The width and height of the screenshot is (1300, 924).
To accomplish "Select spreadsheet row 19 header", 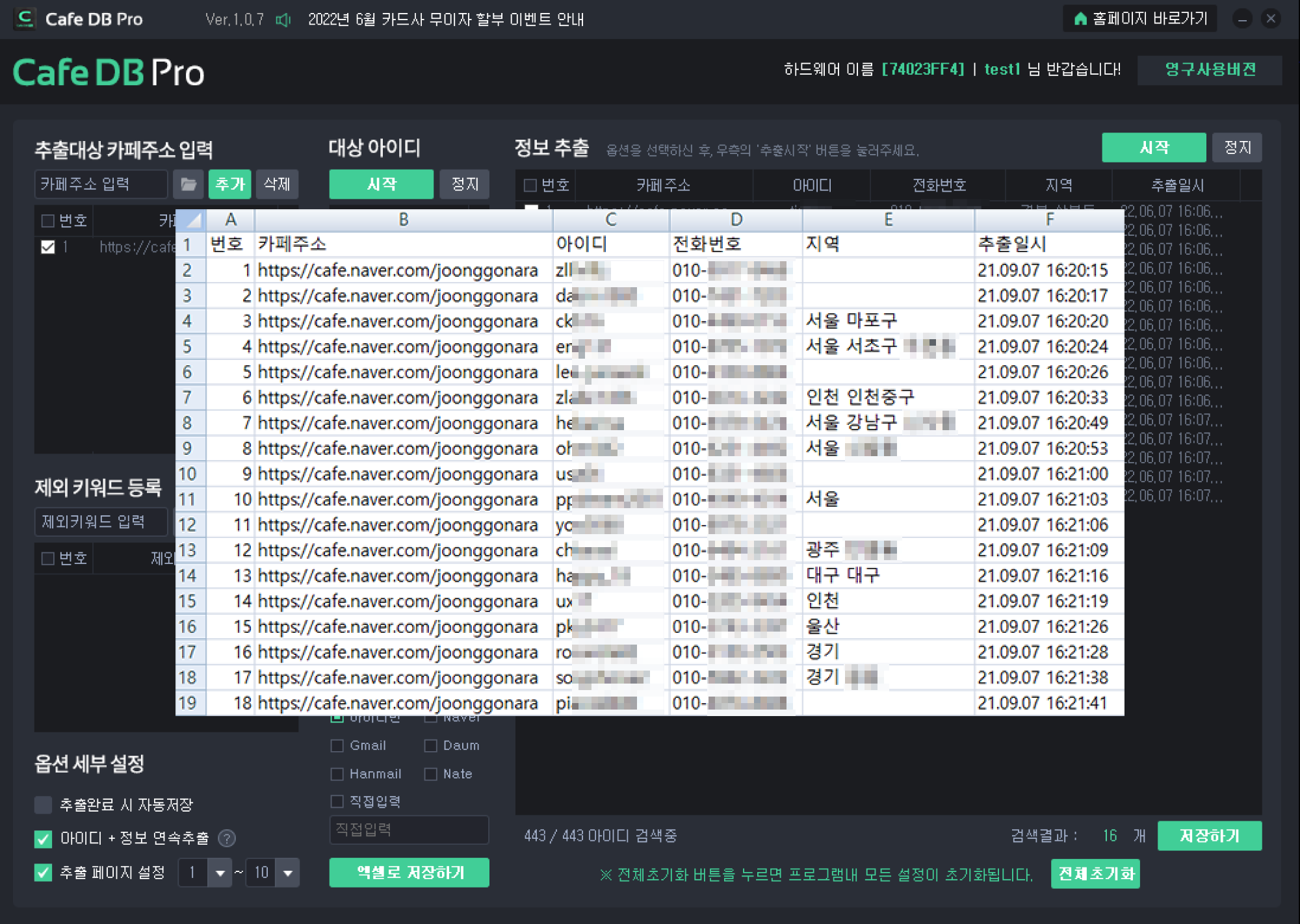I will pyautogui.click(x=190, y=703).
